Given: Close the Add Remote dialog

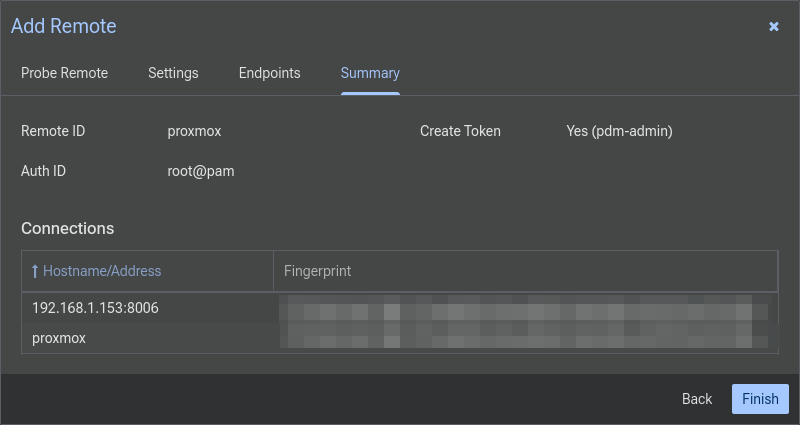Looking at the screenshot, I should 773,27.
